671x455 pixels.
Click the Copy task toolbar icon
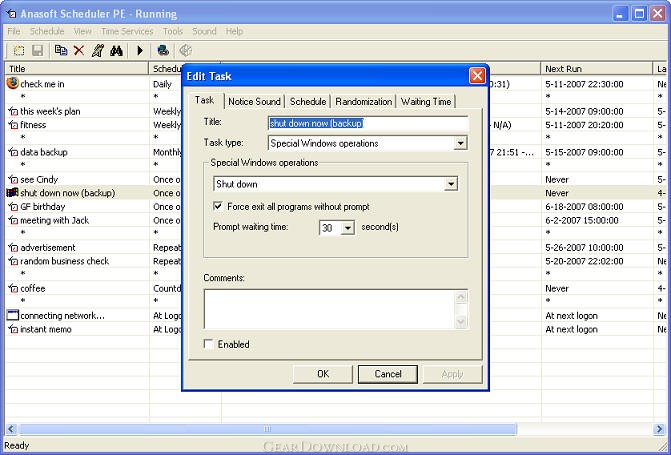click(61, 51)
